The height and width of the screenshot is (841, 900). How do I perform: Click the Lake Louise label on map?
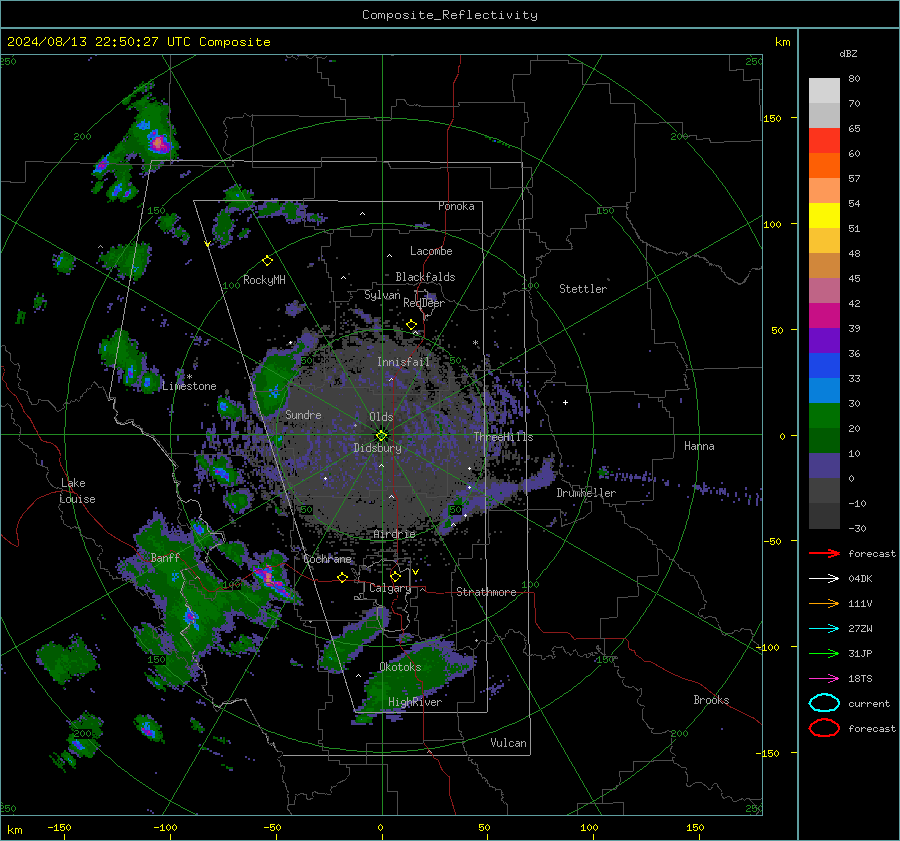(x=77, y=491)
